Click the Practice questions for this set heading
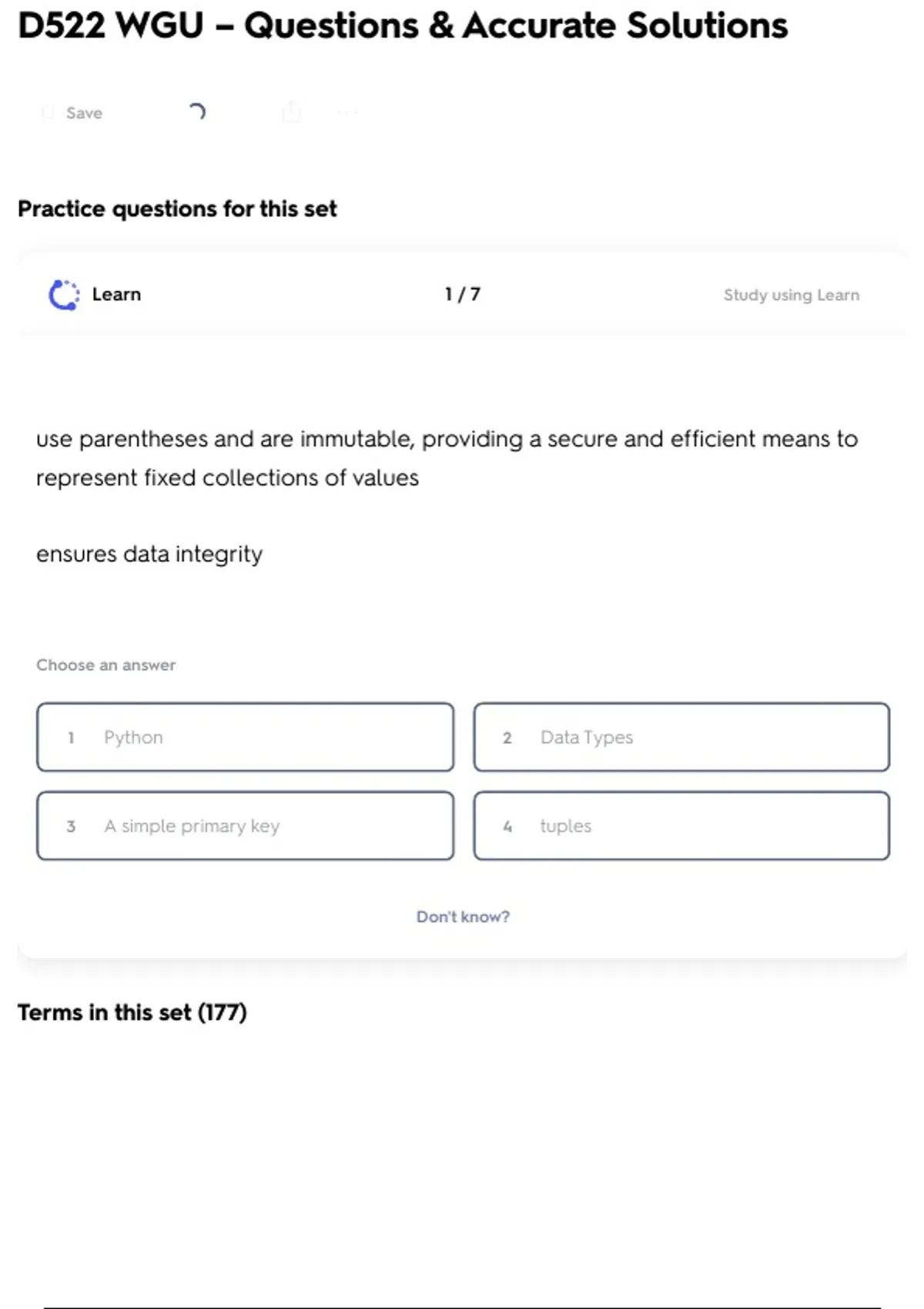924x1309 pixels. [x=177, y=209]
